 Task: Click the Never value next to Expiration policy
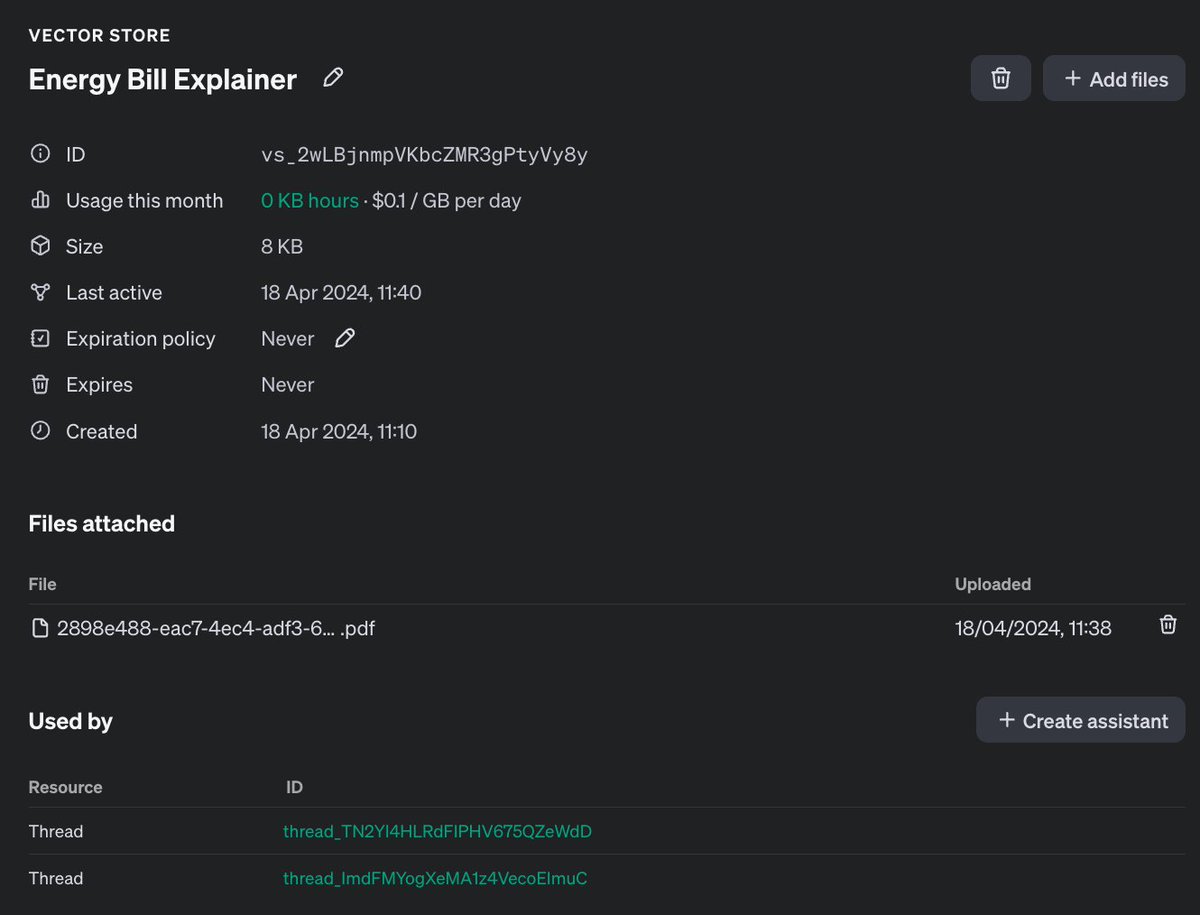(x=288, y=339)
